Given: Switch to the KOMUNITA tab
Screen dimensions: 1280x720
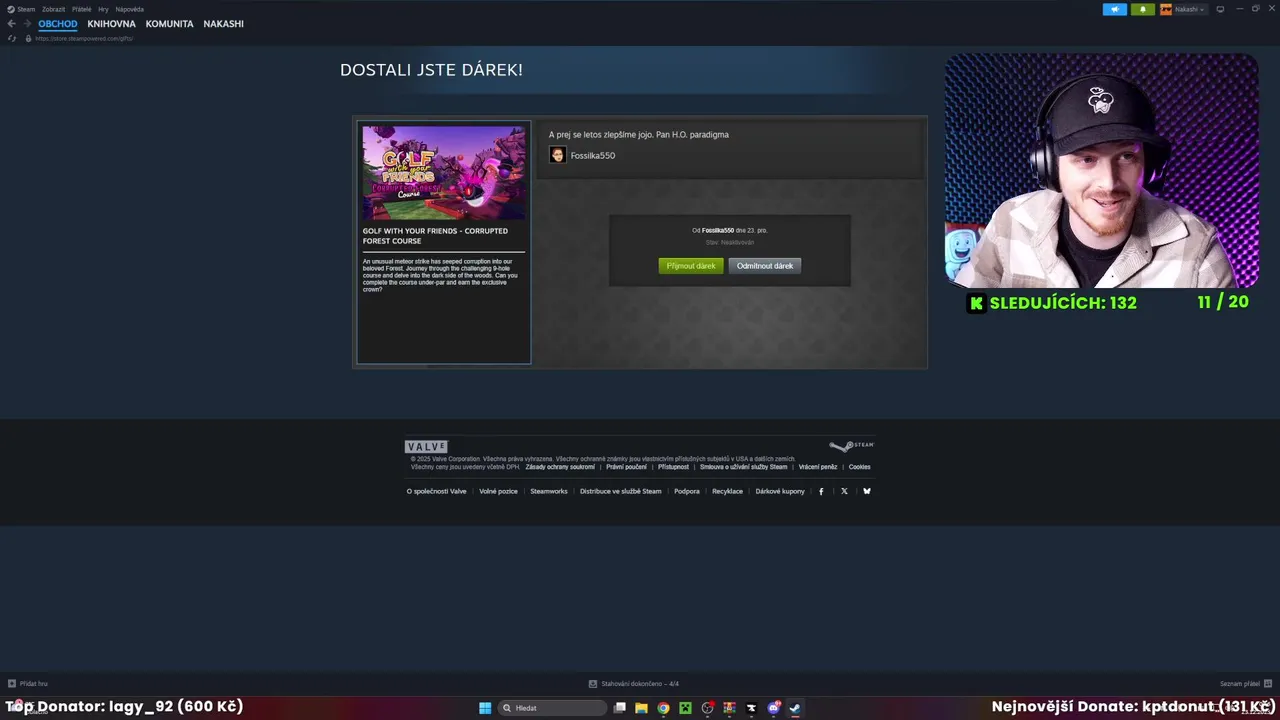Looking at the screenshot, I should [169, 24].
